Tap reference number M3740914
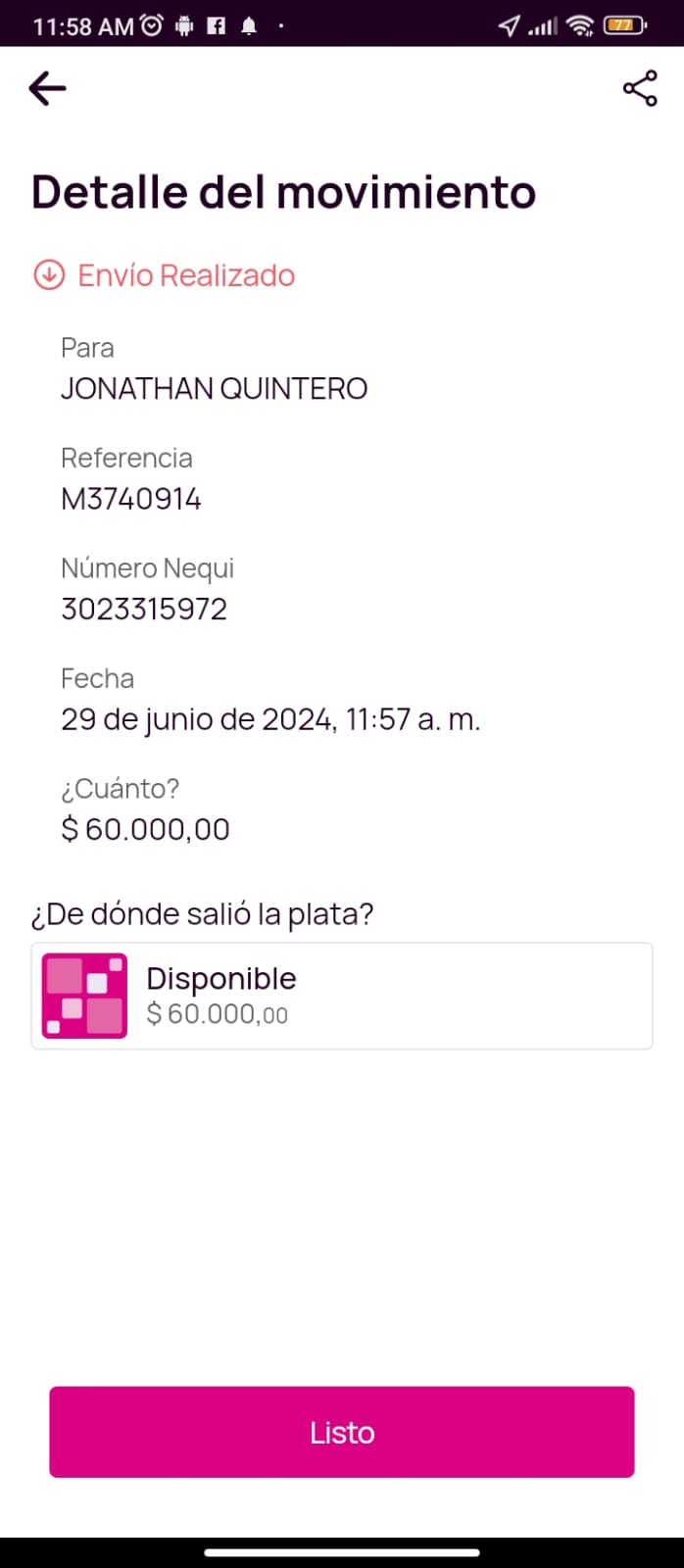 point(131,499)
